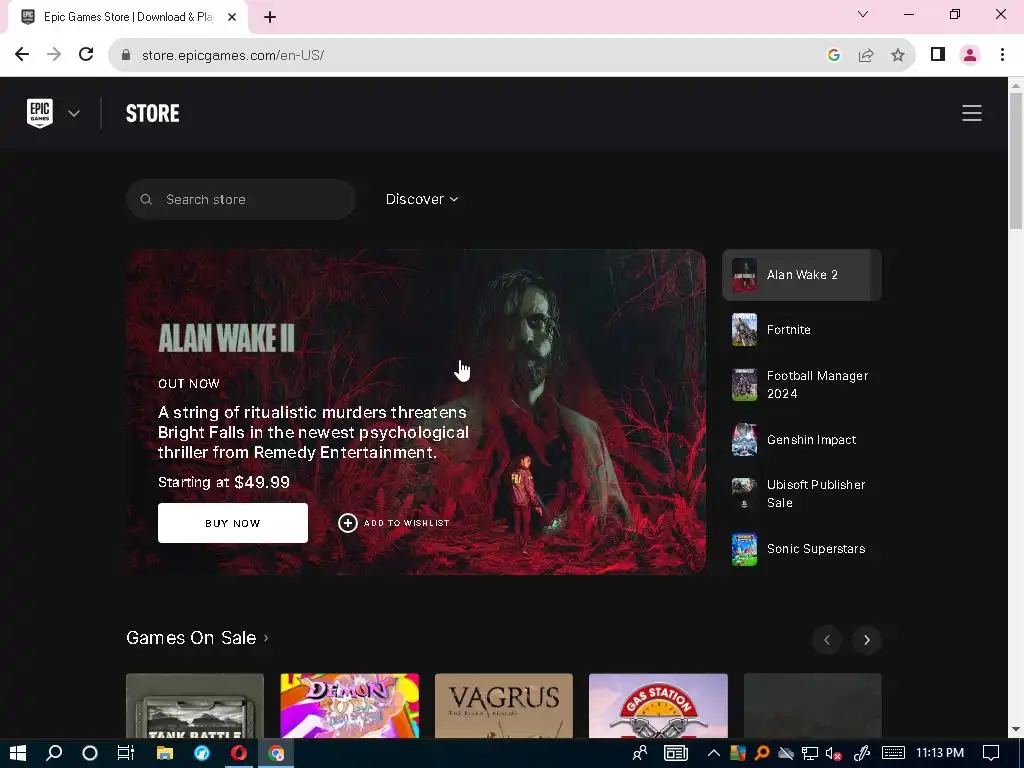
Task: Open the Tank Battle game card
Action: point(195,706)
